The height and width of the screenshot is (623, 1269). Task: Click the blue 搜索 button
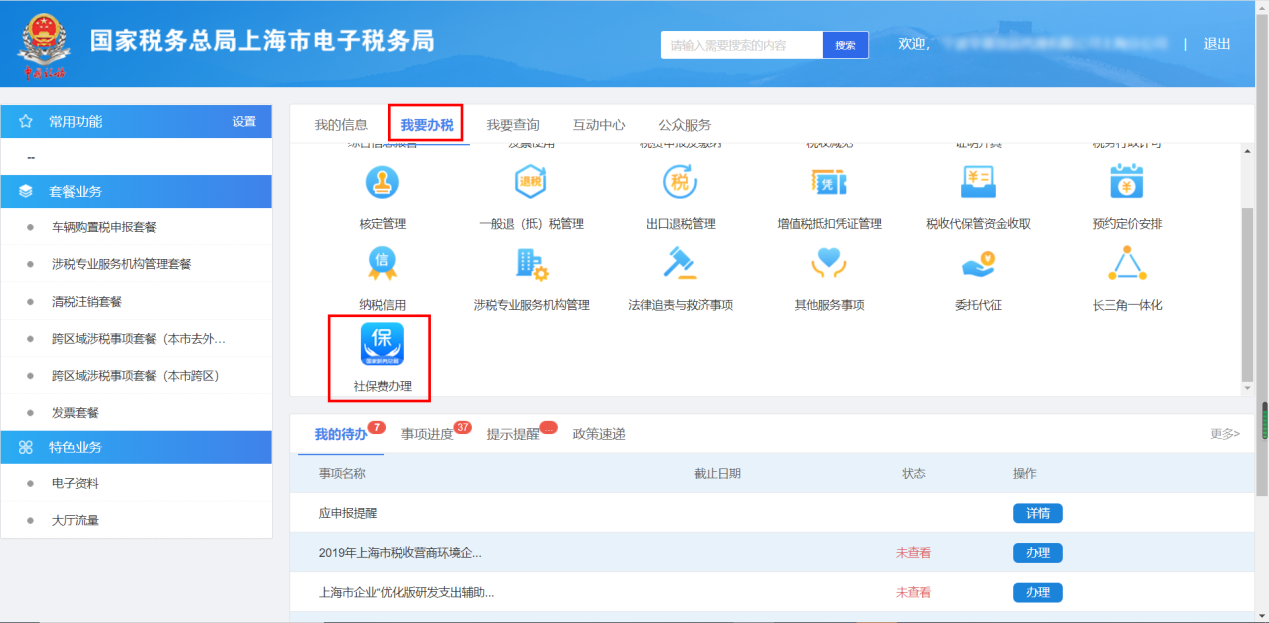845,45
